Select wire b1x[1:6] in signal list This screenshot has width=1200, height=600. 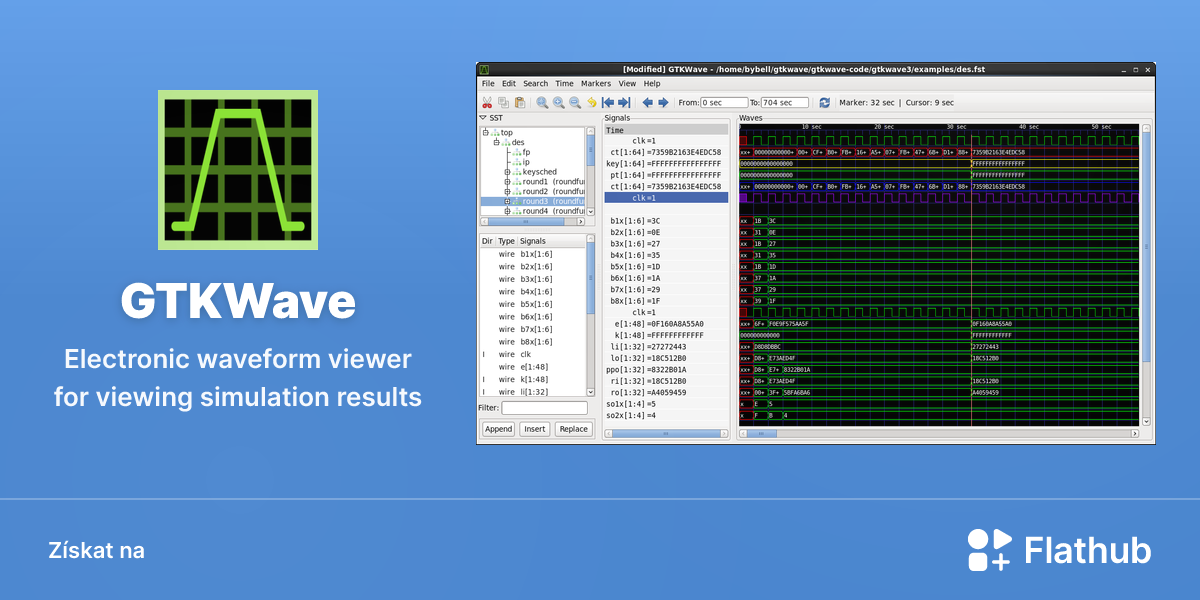point(533,255)
